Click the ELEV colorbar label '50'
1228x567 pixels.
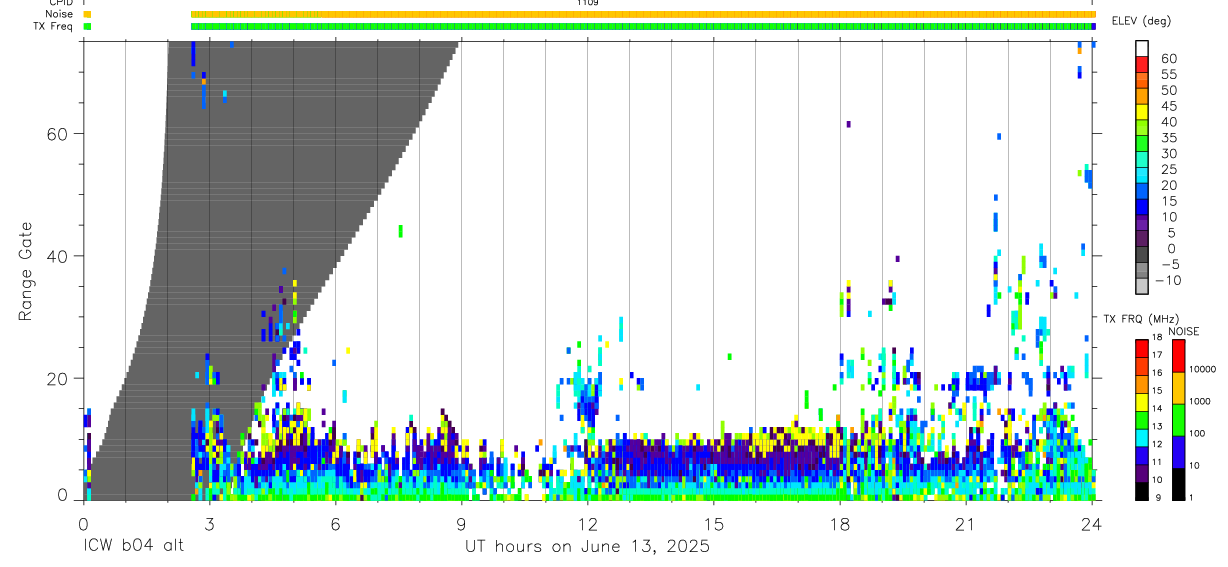coord(1169,91)
